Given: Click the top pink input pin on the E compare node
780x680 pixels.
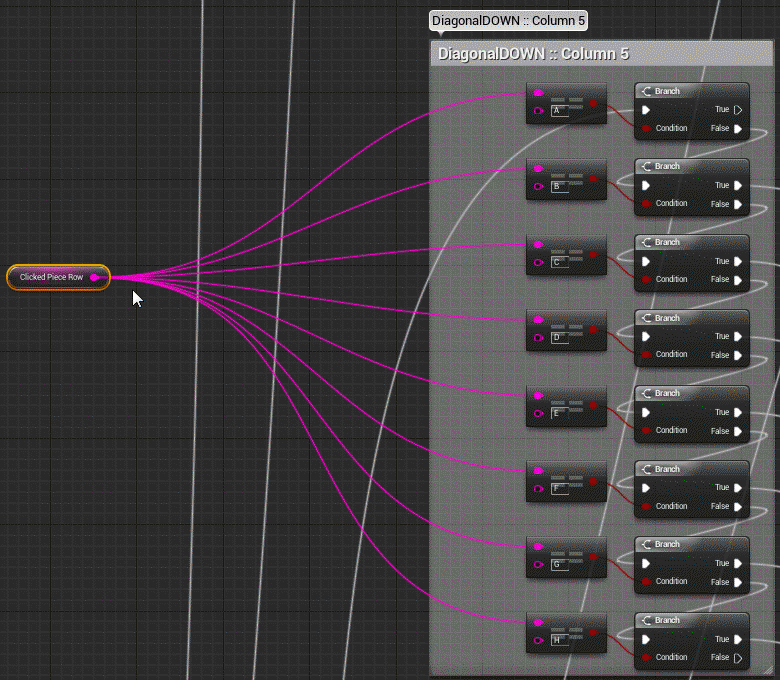Looking at the screenshot, I should coord(538,395).
